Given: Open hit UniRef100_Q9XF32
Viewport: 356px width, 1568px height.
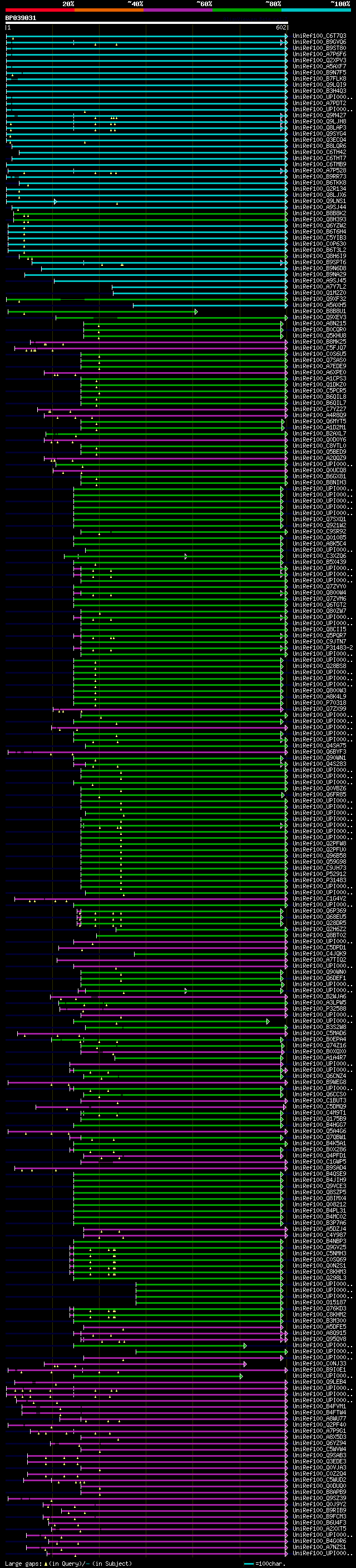Looking at the screenshot, I should click(x=319, y=299).
